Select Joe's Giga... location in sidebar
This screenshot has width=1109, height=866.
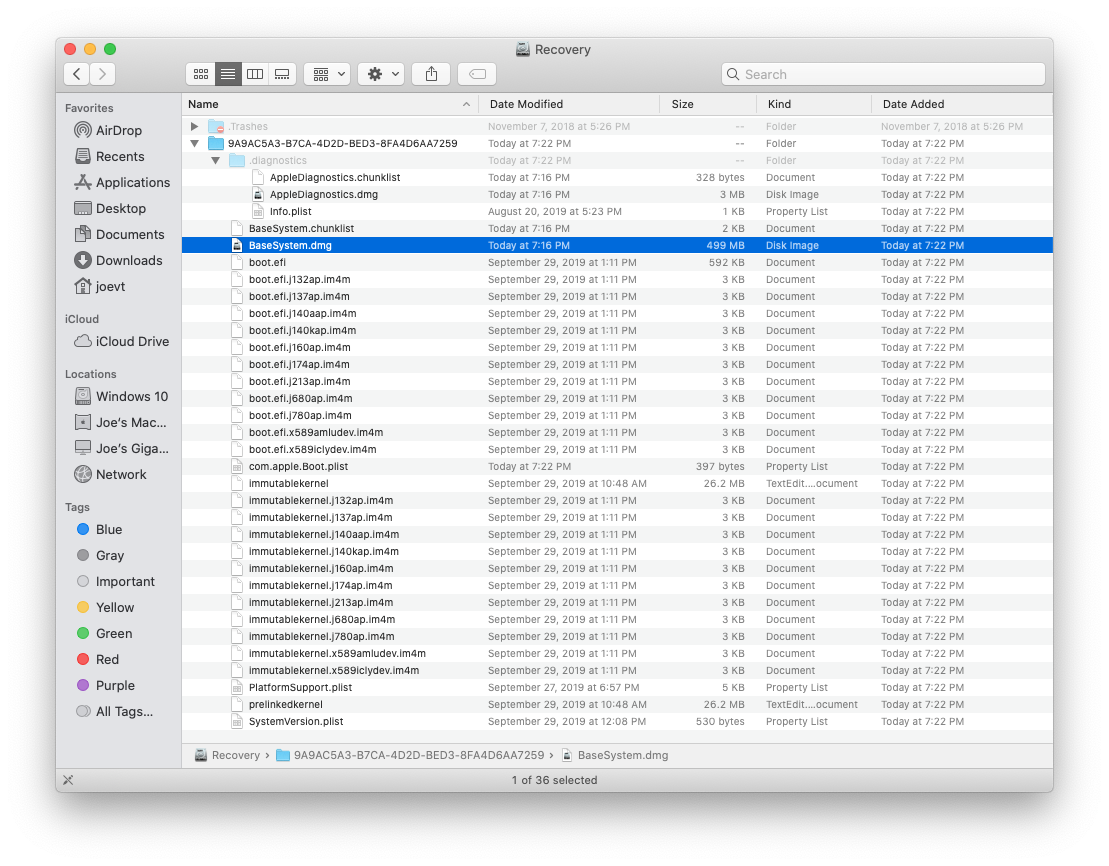click(x=122, y=449)
